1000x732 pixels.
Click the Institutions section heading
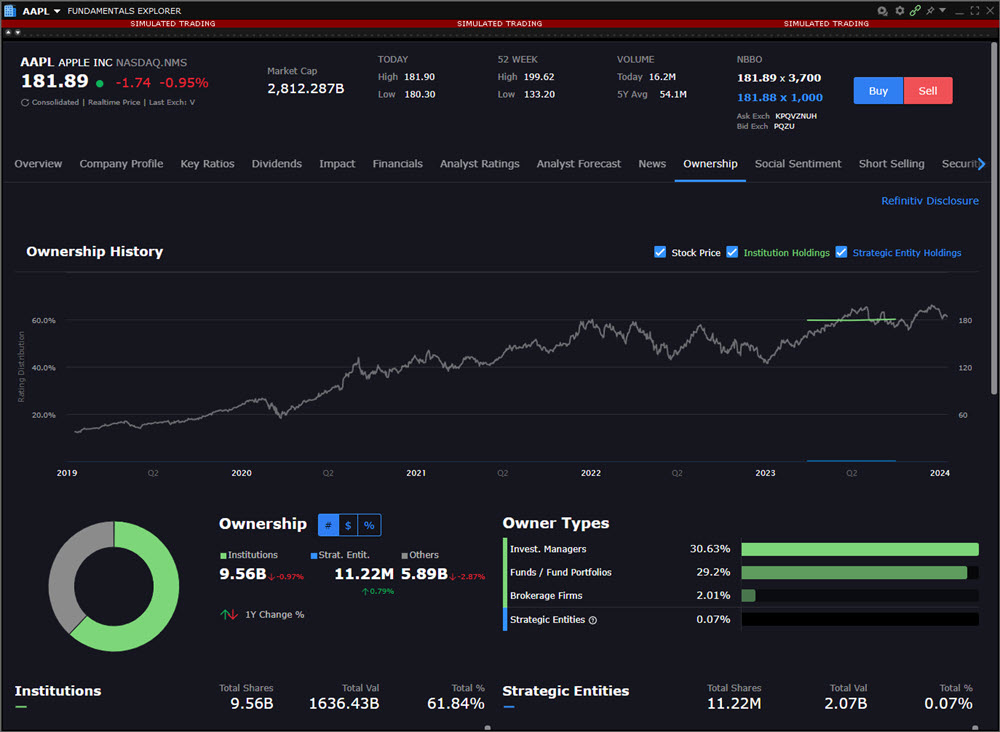[x=58, y=691]
